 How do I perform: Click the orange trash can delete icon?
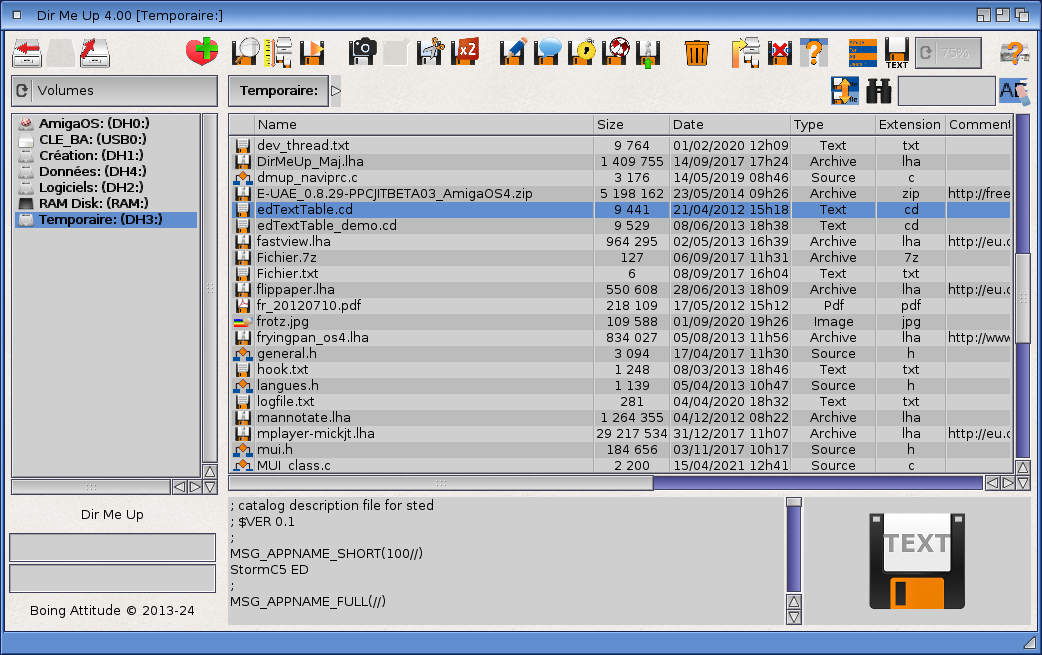pyautogui.click(x=697, y=52)
